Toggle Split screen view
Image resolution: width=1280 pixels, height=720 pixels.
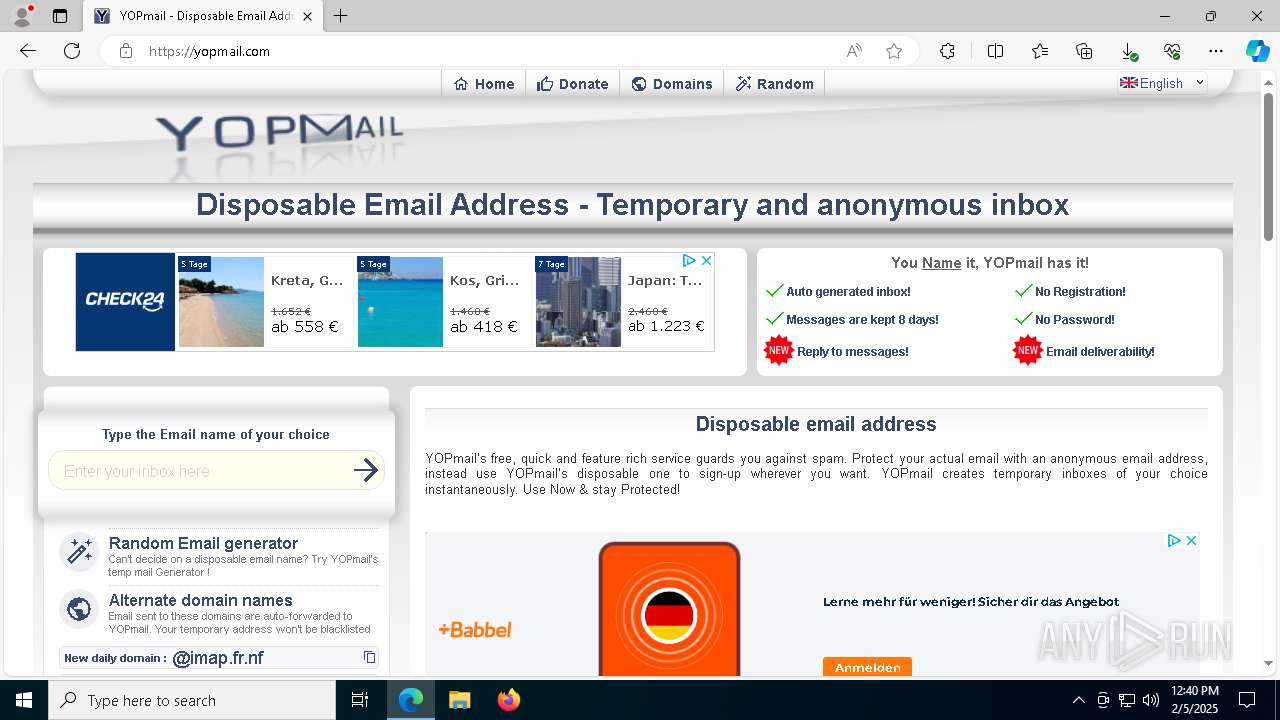[995, 51]
